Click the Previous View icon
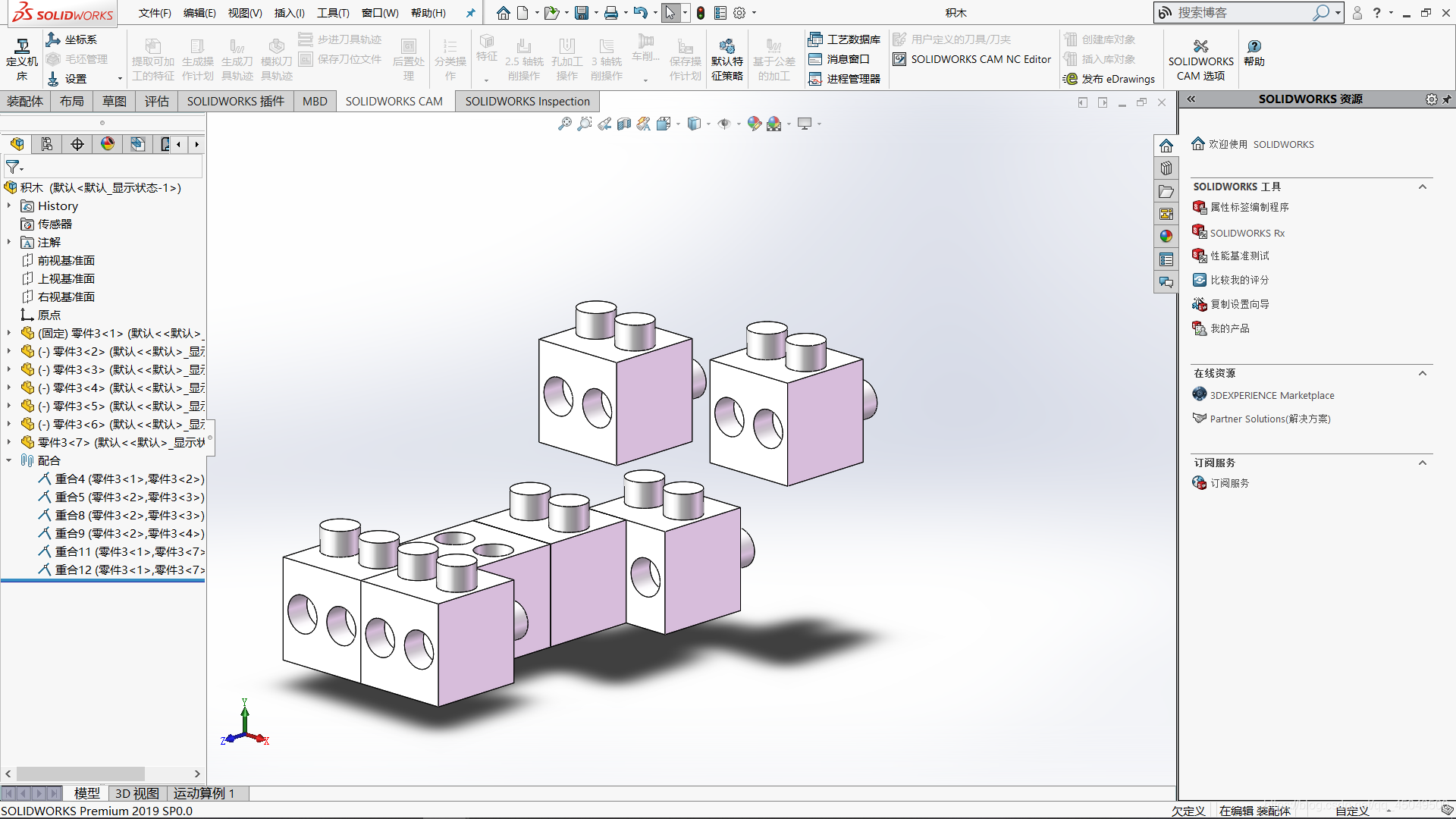Viewport: 1456px width, 819px height. (x=604, y=124)
